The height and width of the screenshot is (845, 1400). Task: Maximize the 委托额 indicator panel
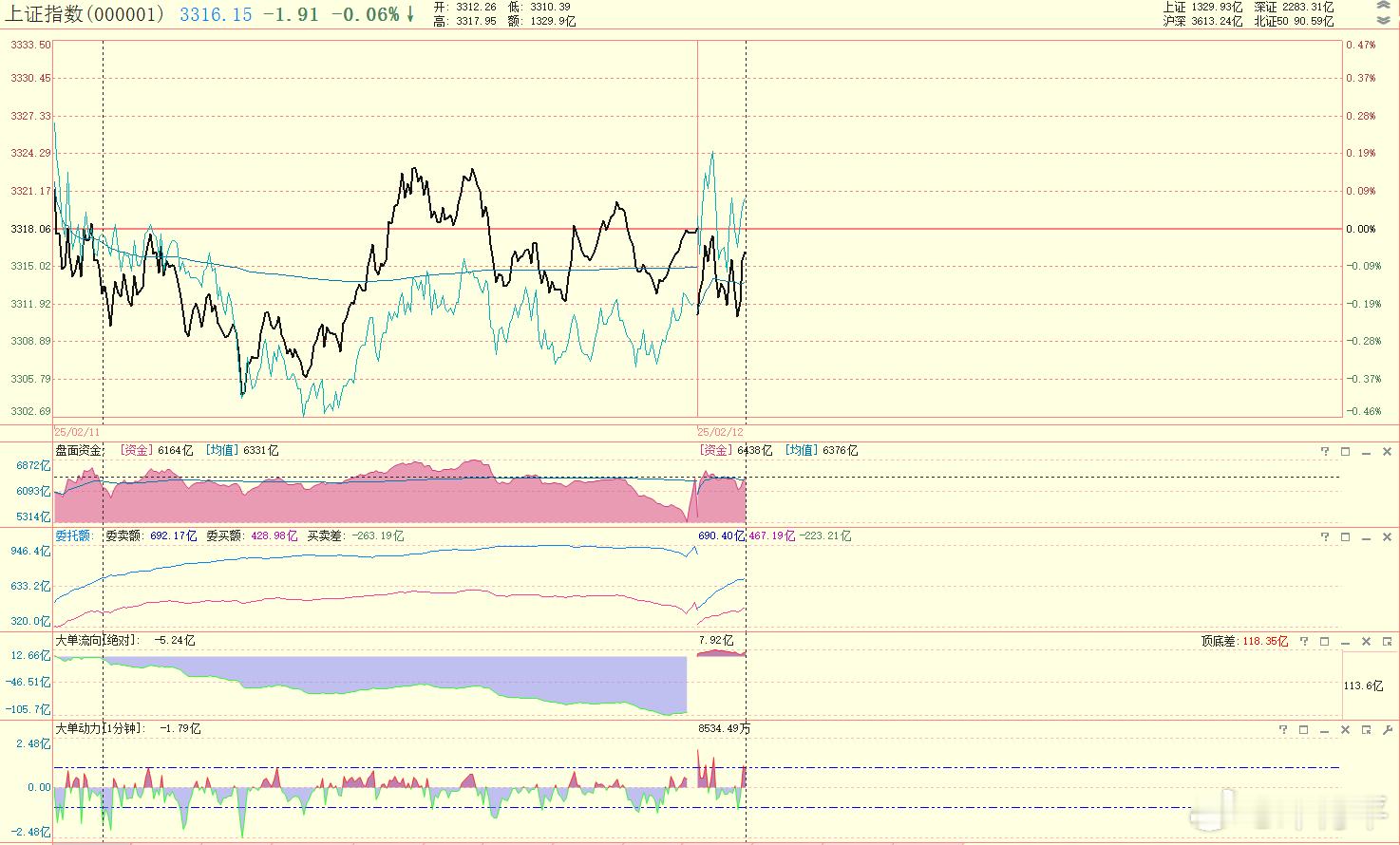(1346, 536)
